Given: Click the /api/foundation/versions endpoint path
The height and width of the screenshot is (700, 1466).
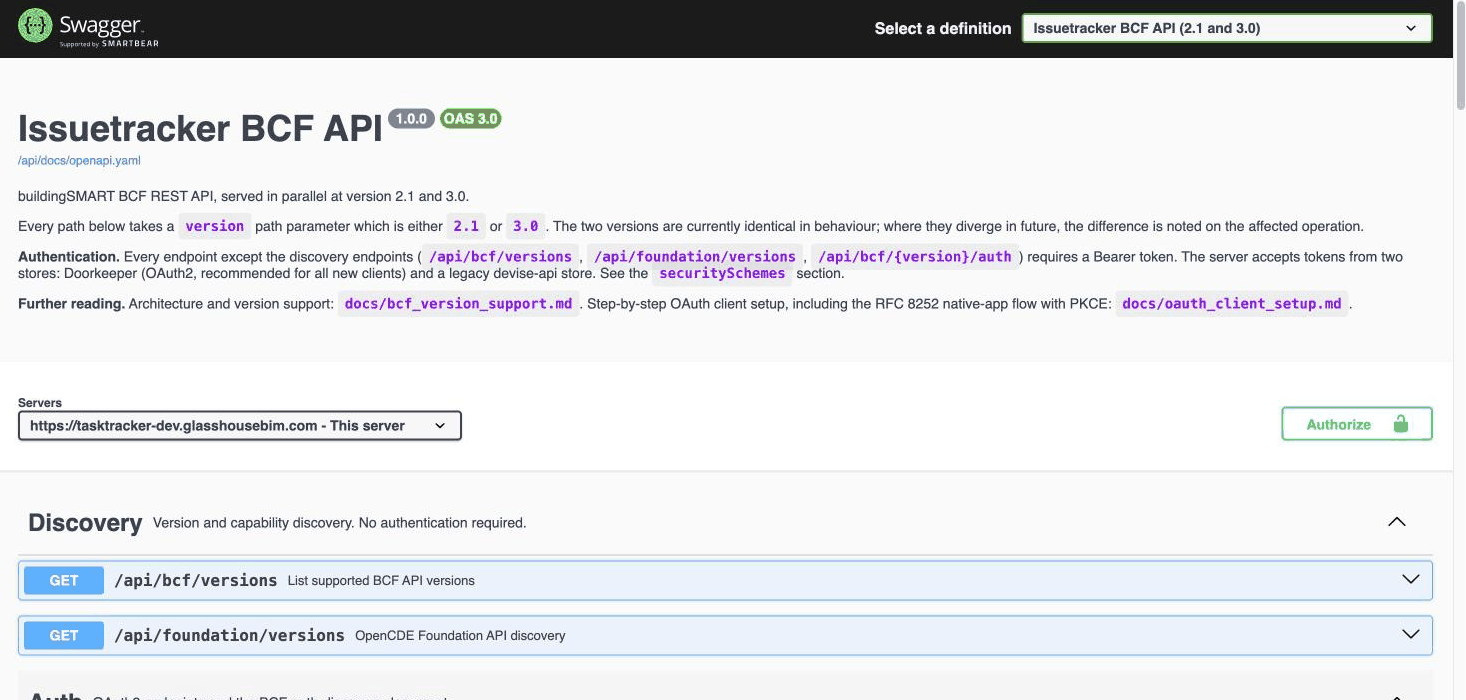Looking at the screenshot, I should click(x=229, y=635).
